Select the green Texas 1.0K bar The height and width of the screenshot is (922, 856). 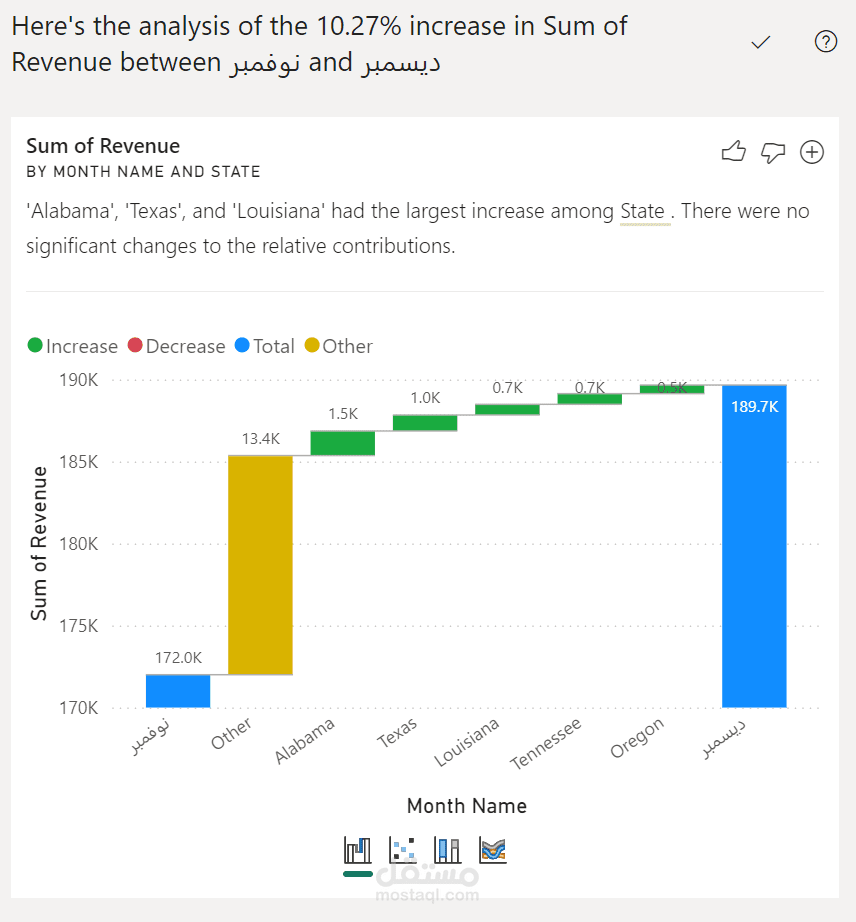point(425,423)
